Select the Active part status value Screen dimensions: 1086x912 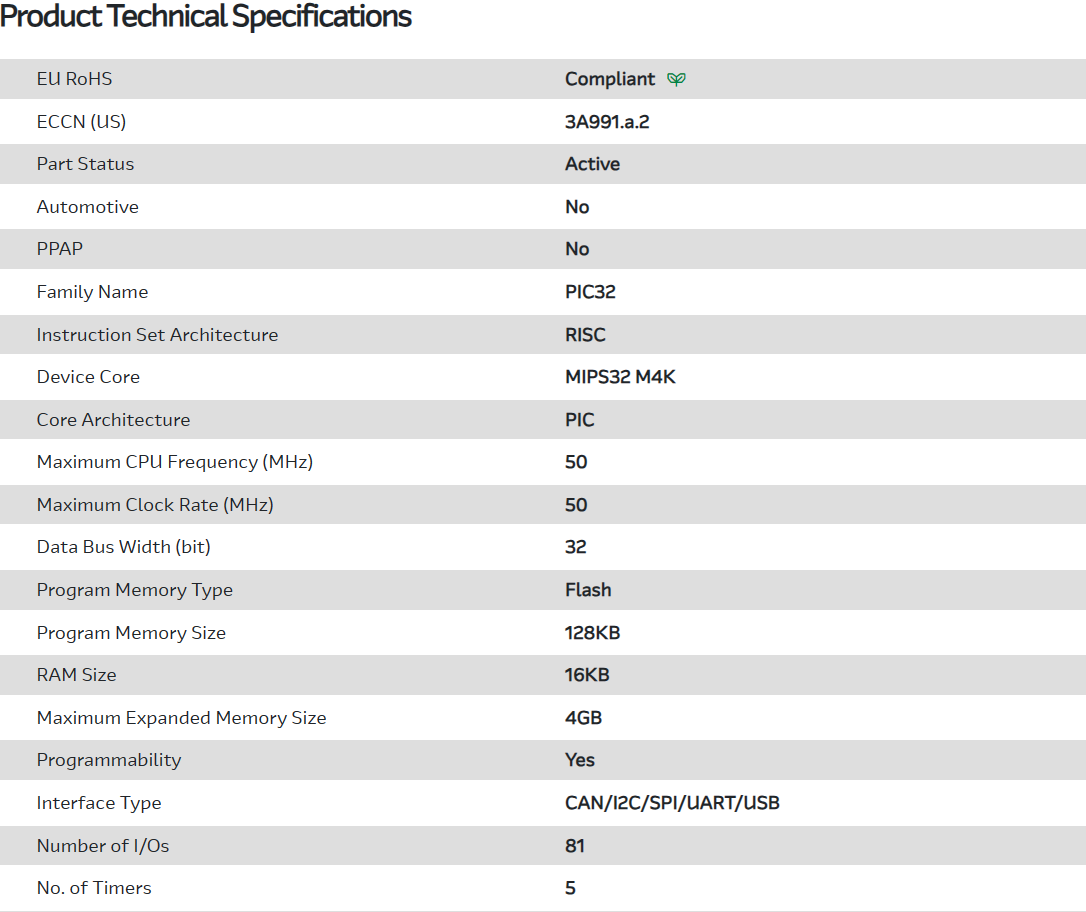[x=592, y=164]
